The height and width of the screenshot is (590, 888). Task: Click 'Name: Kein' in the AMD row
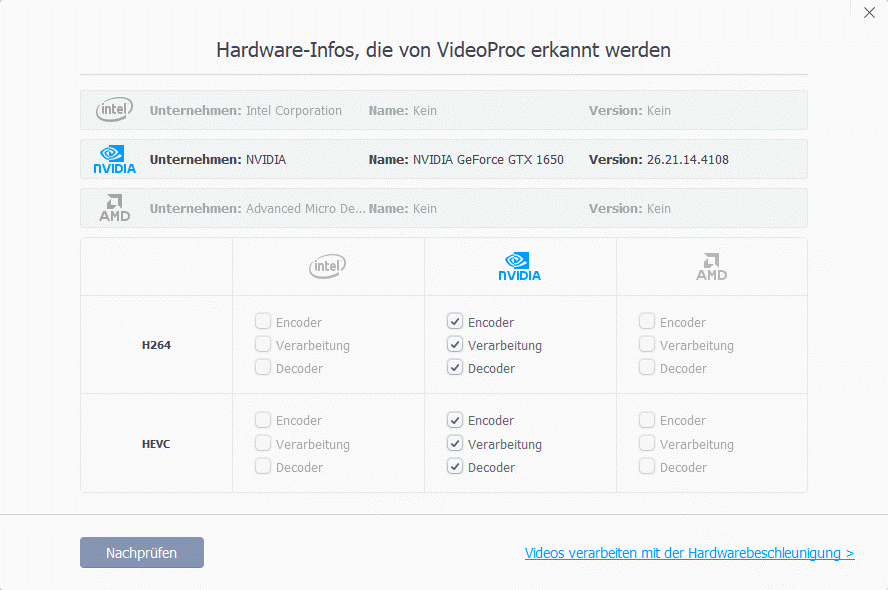[403, 208]
